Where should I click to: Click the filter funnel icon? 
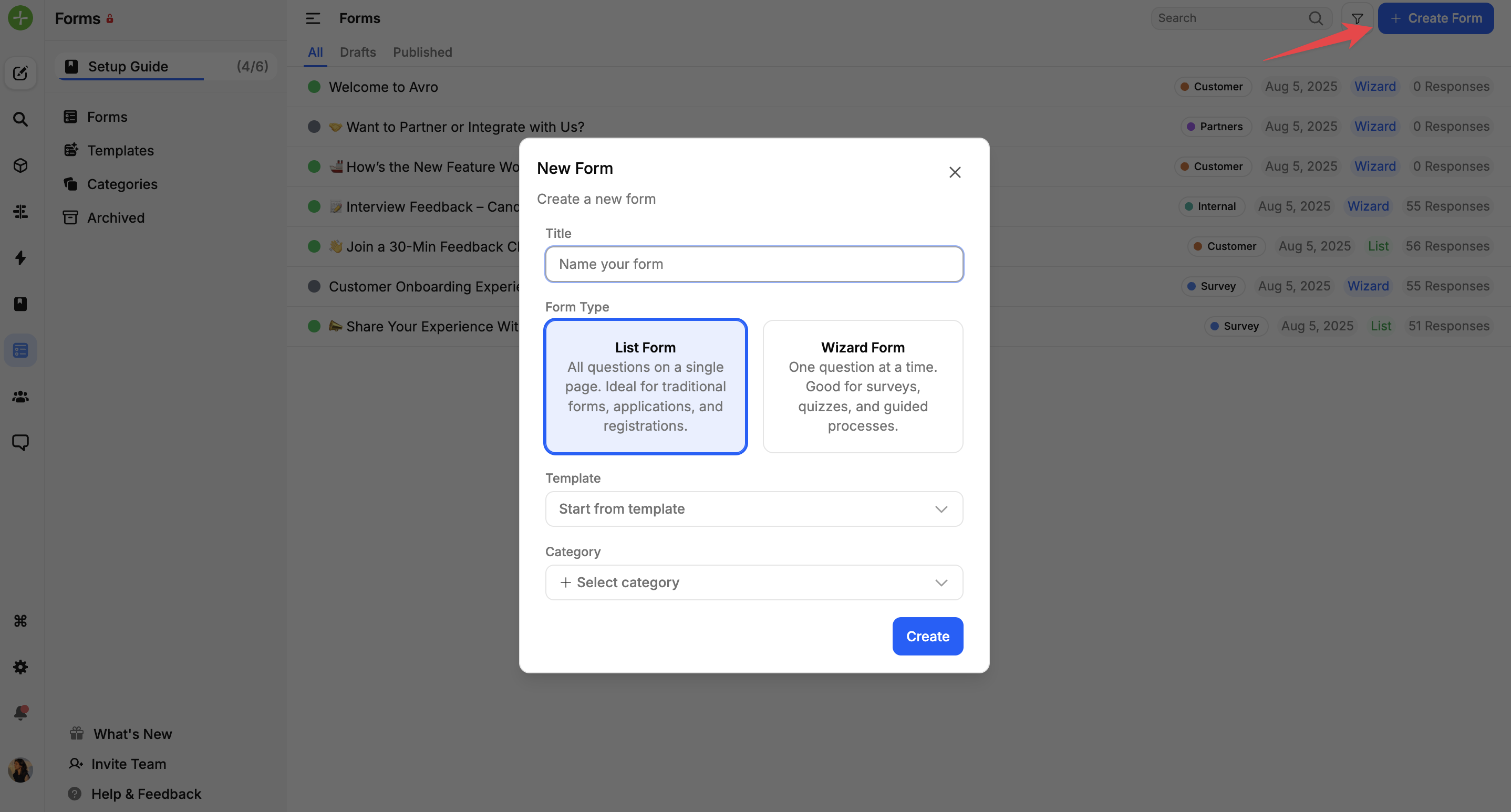click(x=1357, y=19)
